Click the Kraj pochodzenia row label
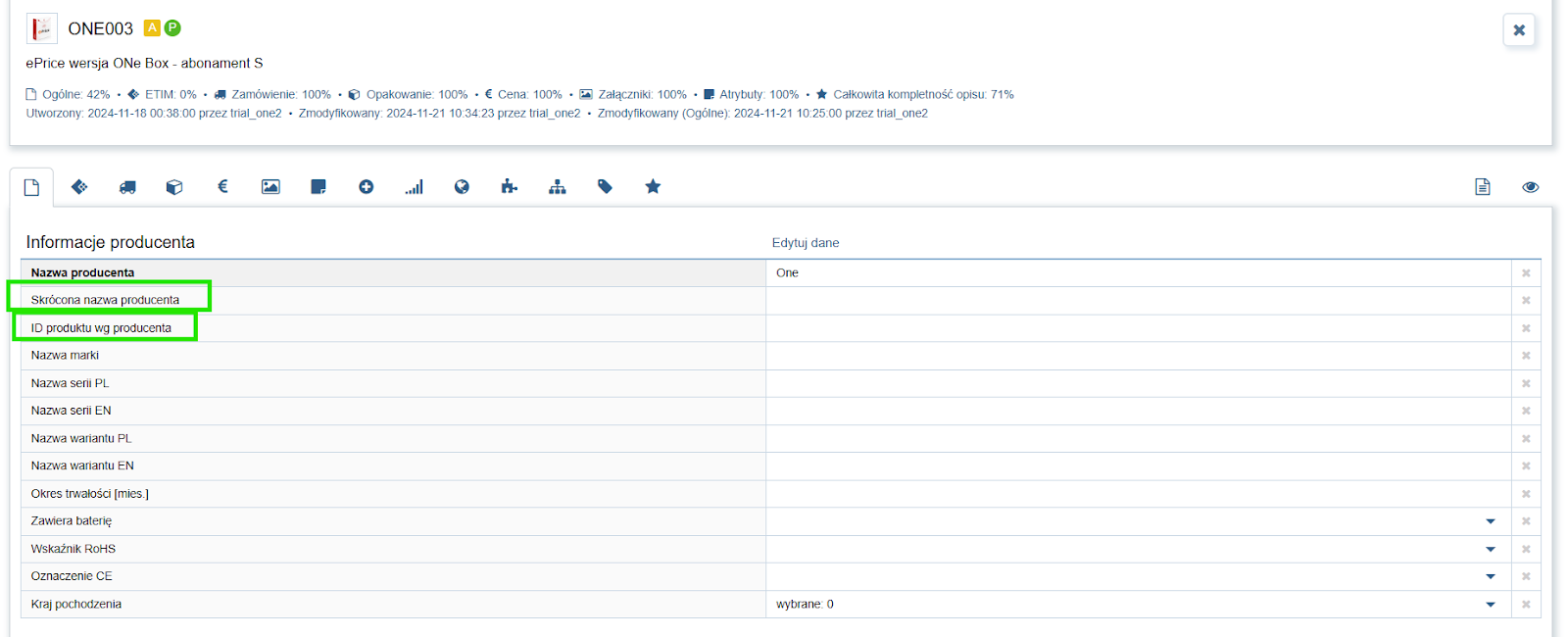Screen dimensions: 1568x637 (x=76, y=605)
